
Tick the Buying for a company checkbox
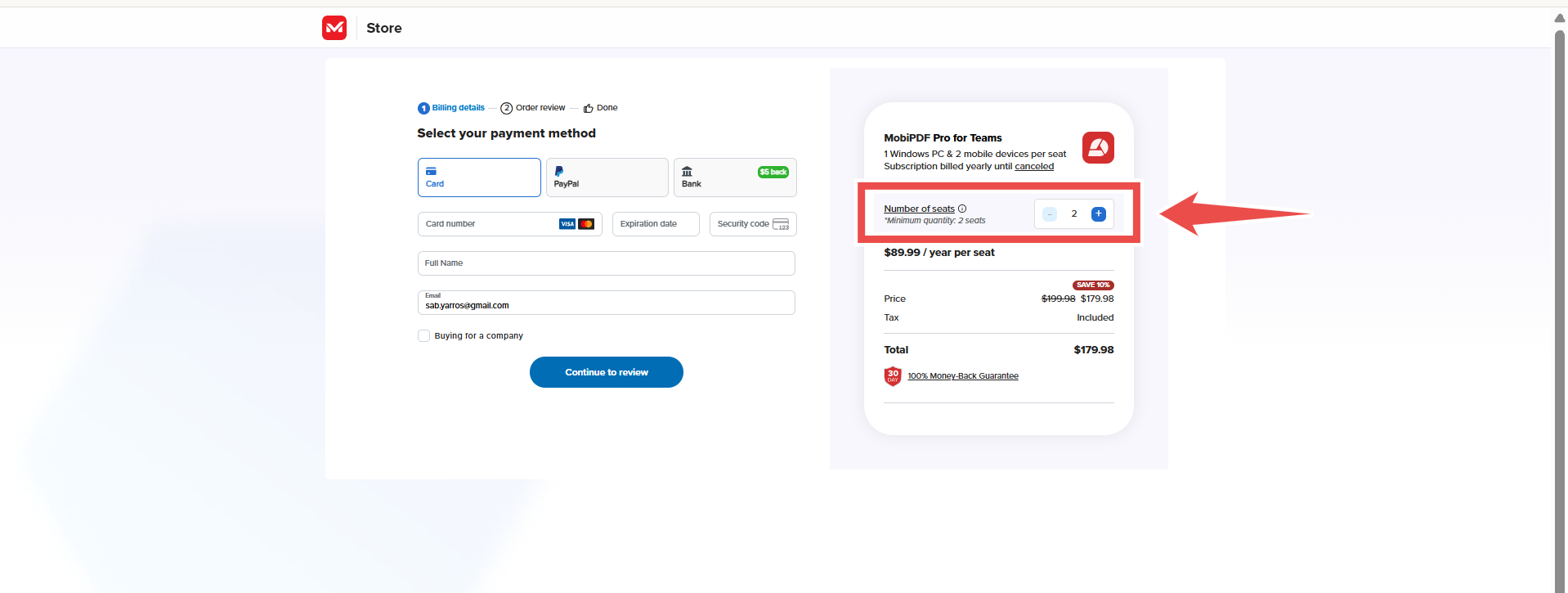tap(423, 335)
